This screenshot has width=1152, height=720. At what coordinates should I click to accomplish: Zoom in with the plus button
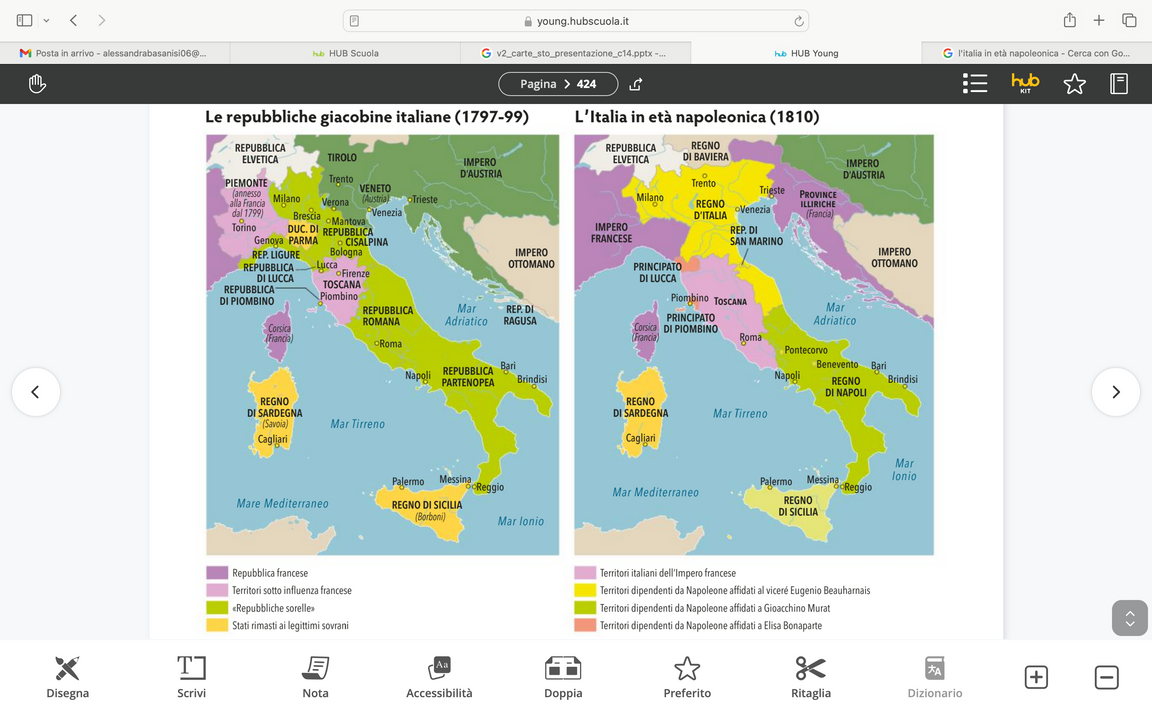point(1036,677)
